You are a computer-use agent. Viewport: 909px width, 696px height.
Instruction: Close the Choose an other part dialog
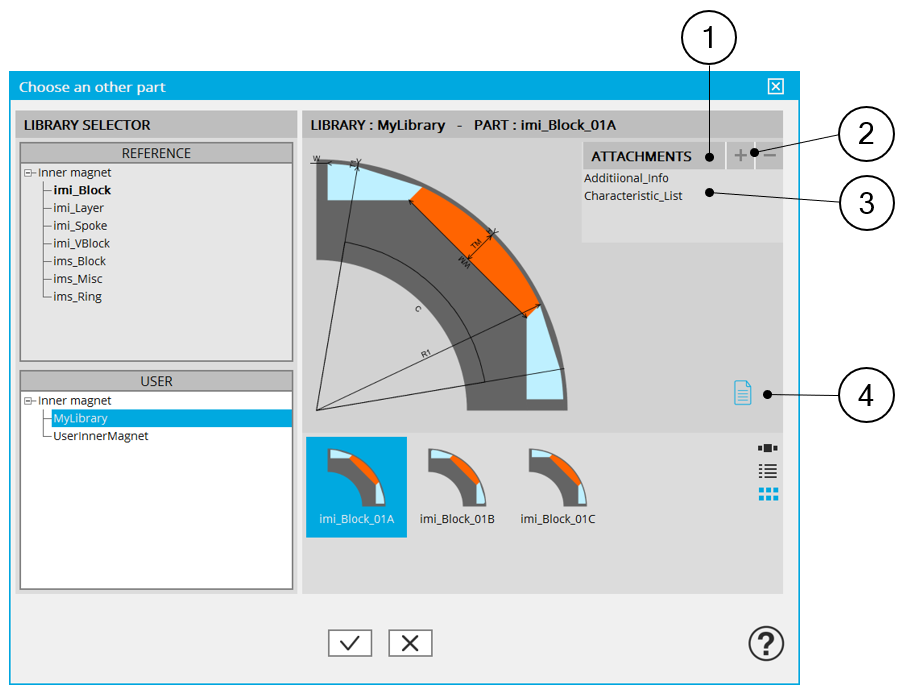[x=776, y=87]
